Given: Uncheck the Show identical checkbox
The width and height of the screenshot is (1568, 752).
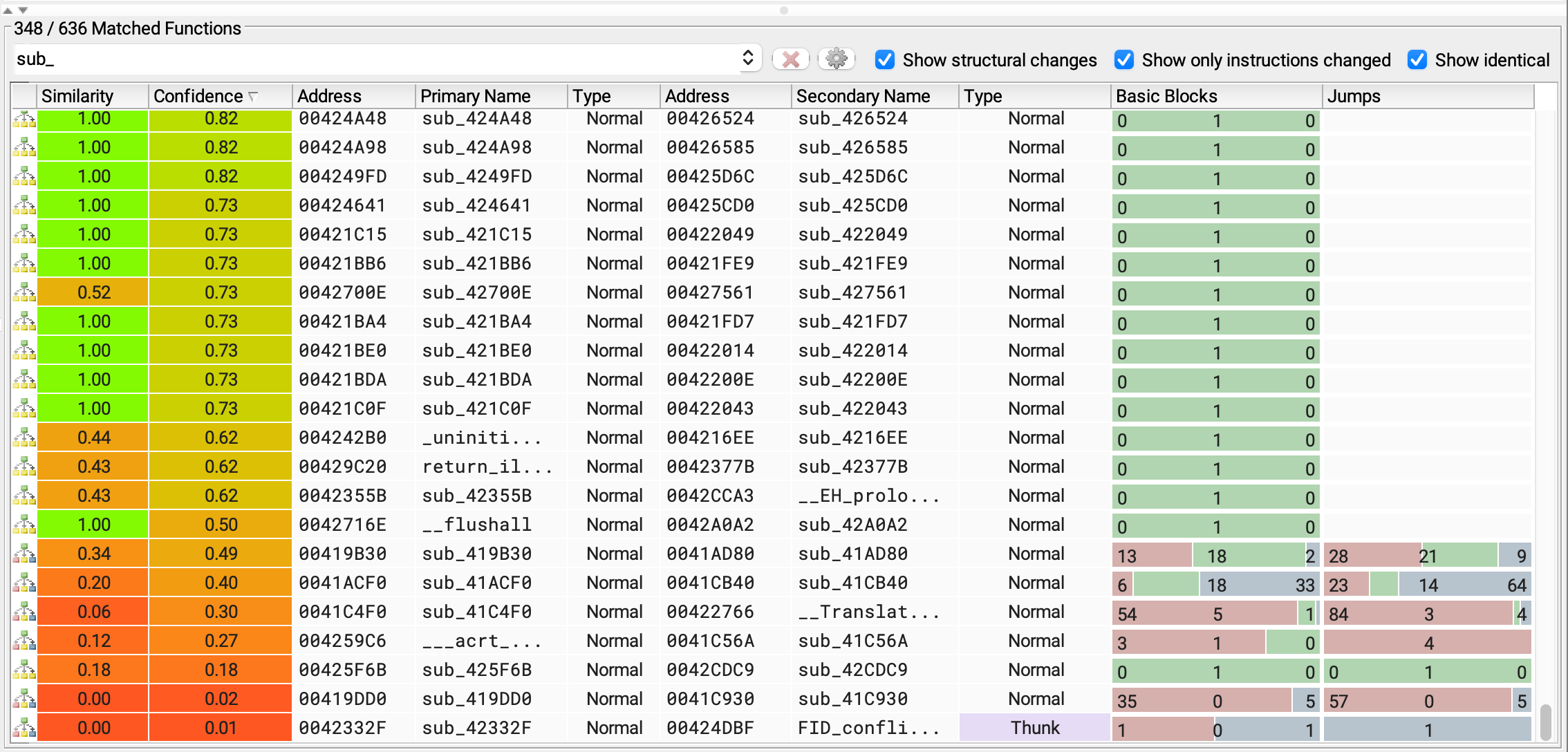Looking at the screenshot, I should [1417, 60].
